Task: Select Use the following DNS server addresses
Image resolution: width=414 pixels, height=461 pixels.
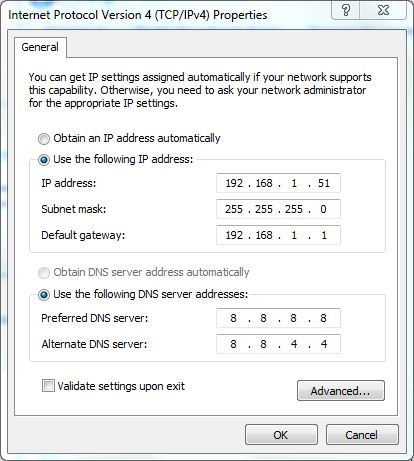Action: point(44,295)
